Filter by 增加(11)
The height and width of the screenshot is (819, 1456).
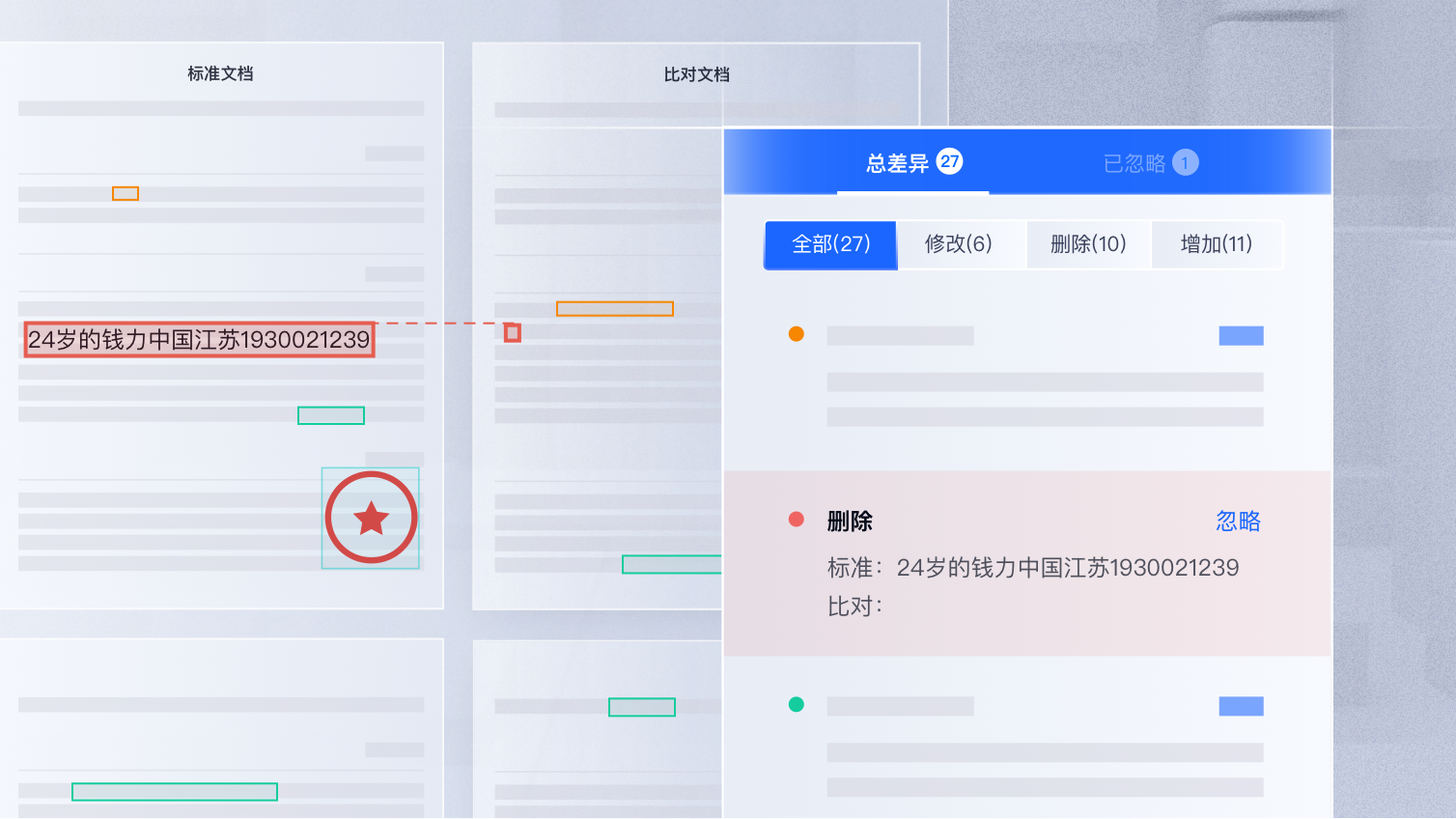coord(1217,244)
